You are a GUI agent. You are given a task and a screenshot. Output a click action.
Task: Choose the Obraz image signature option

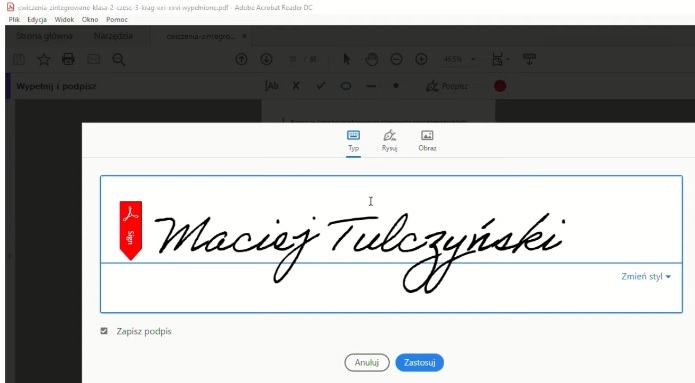[427, 141]
